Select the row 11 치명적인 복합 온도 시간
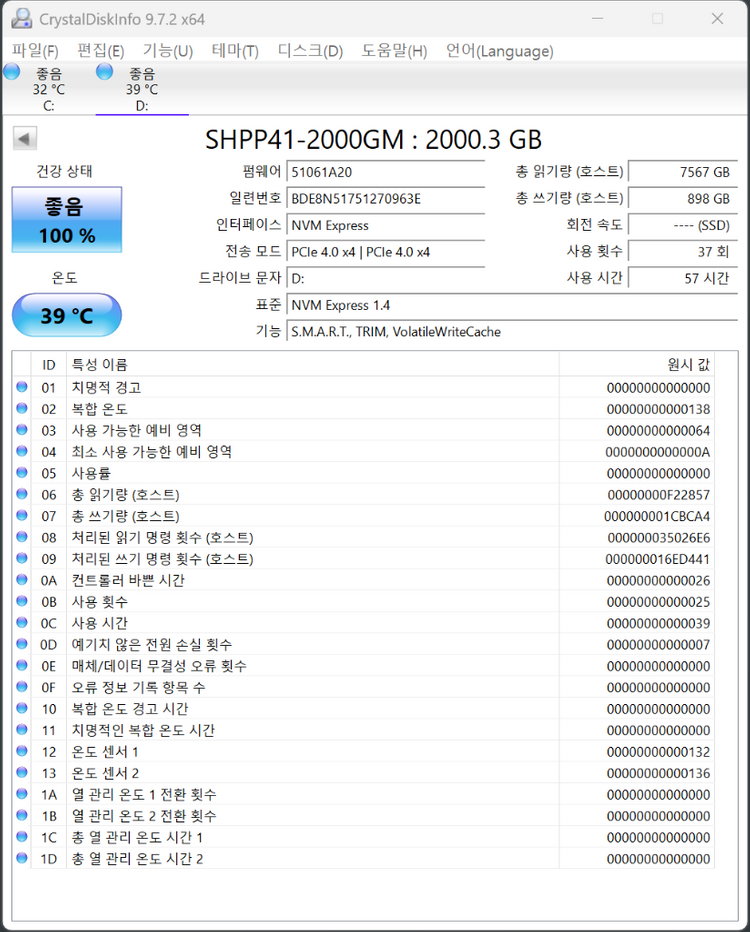This screenshot has width=750, height=932. pyautogui.click(x=363, y=730)
